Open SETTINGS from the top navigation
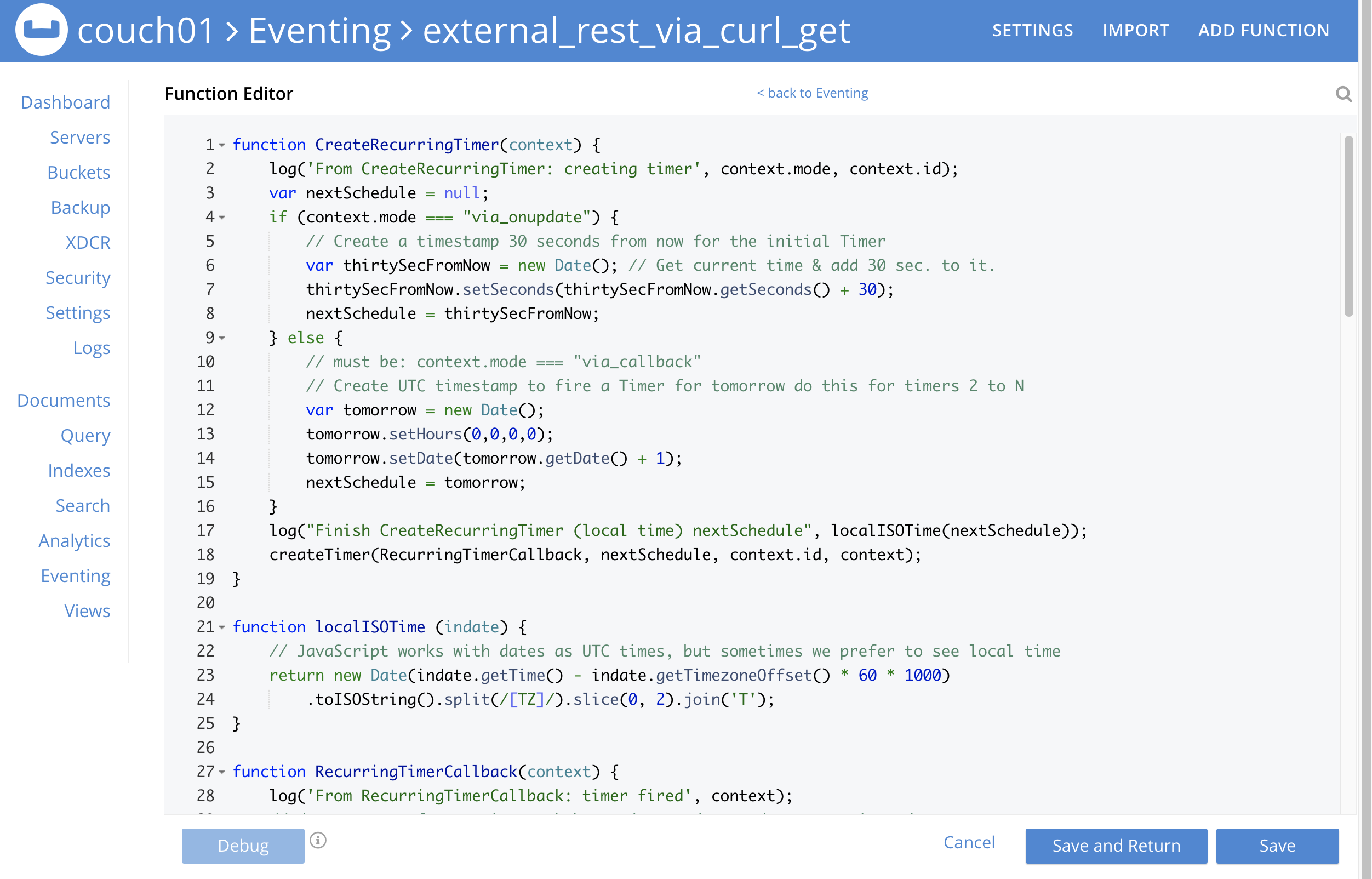The image size is (1372, 879). pos(1032,30)
